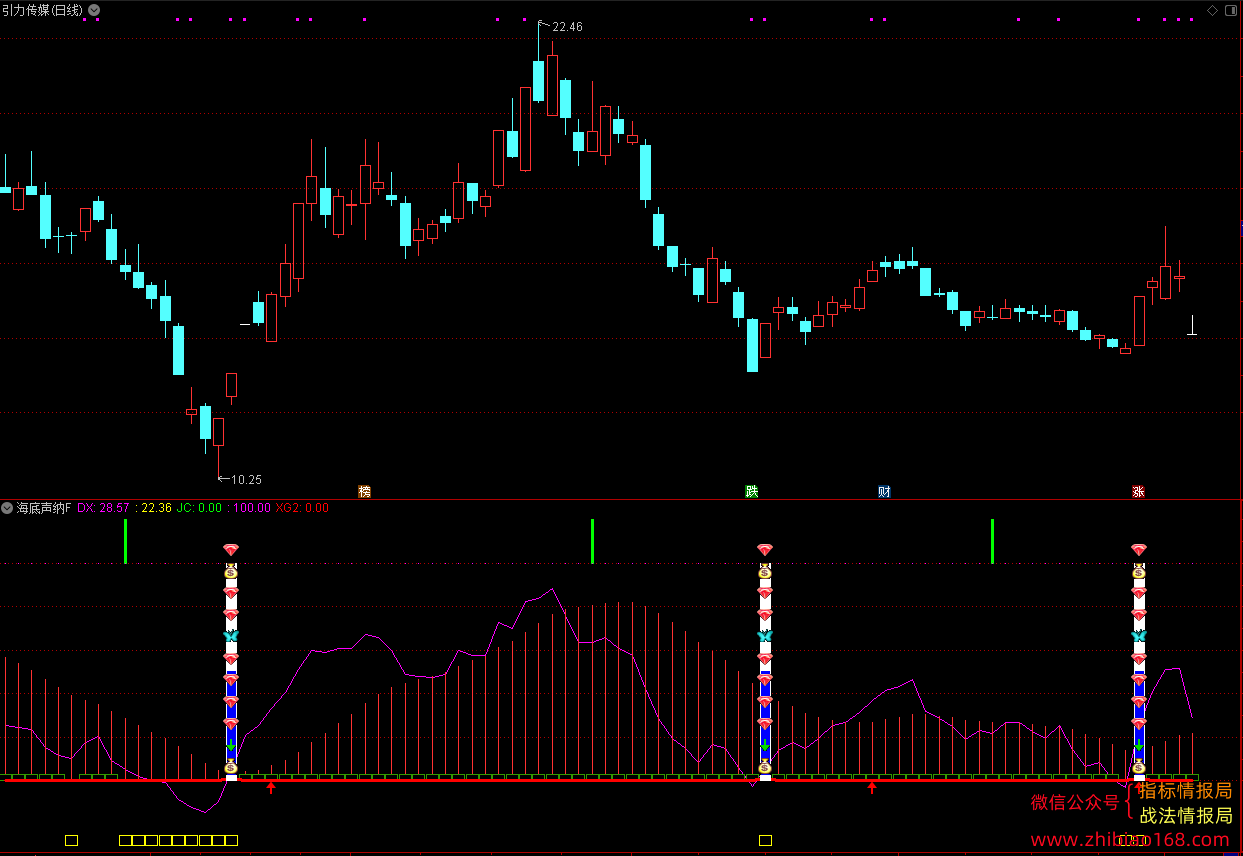Click upper money bag in second signal column

pyautogui.click(x=765, y=572)
